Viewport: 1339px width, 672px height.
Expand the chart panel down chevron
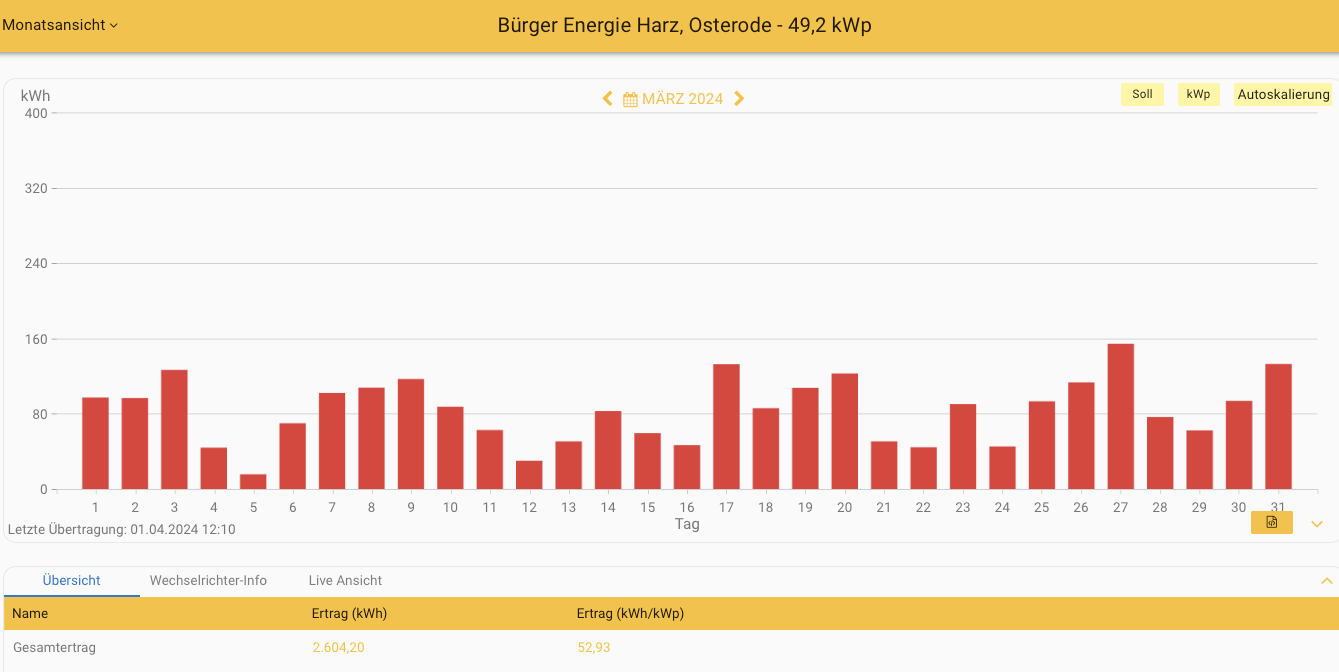1317,524
